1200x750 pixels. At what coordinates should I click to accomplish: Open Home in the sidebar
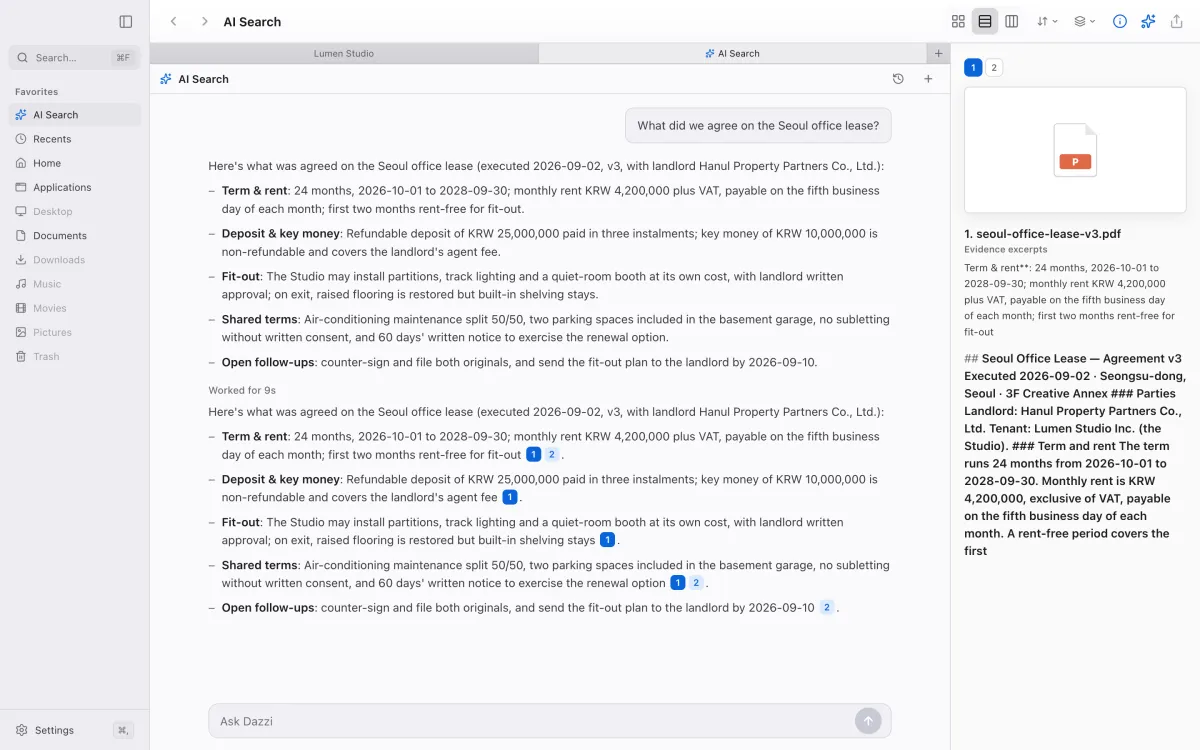75,163
